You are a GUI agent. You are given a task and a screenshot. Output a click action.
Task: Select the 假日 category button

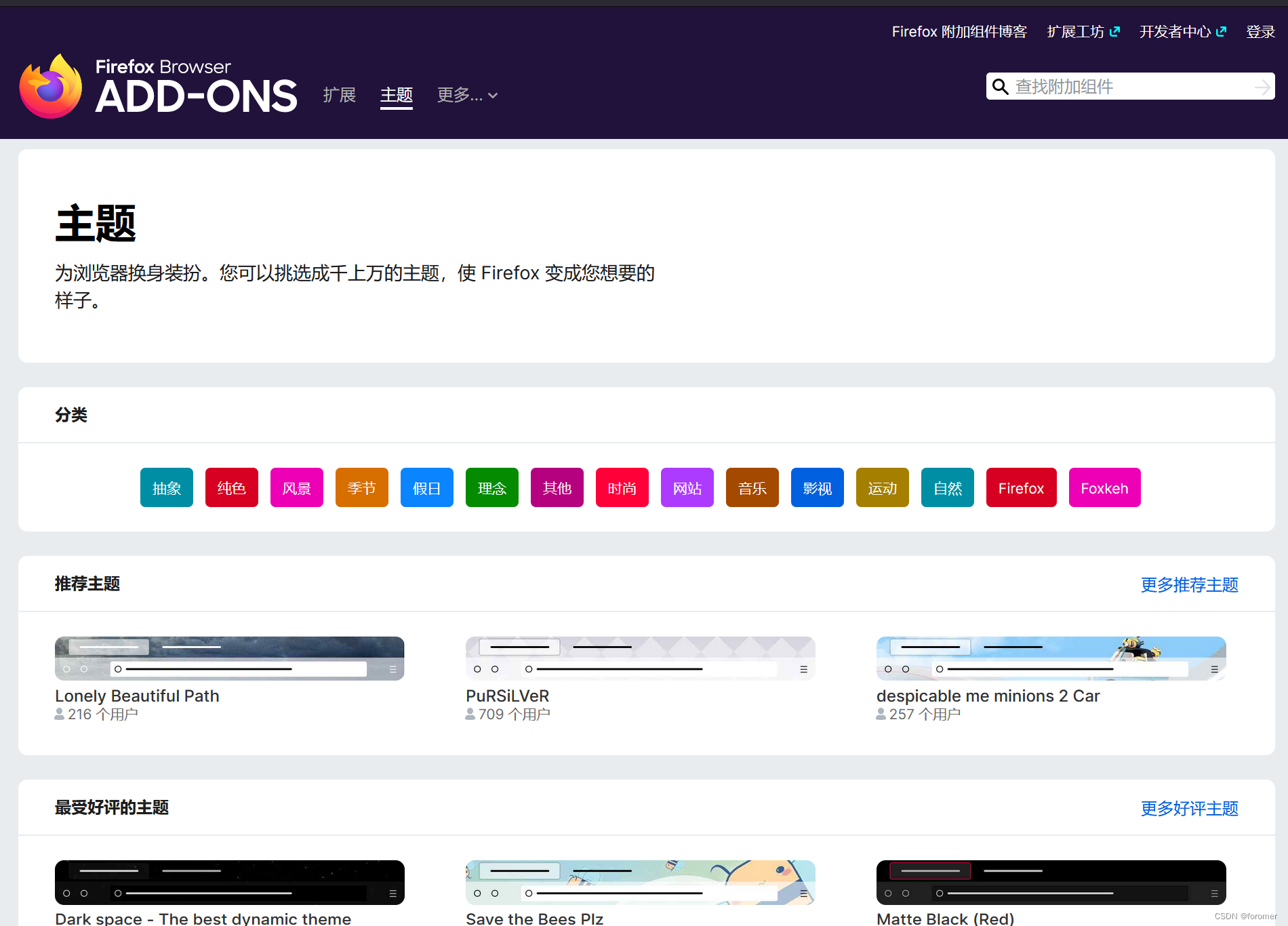point(427,487)
